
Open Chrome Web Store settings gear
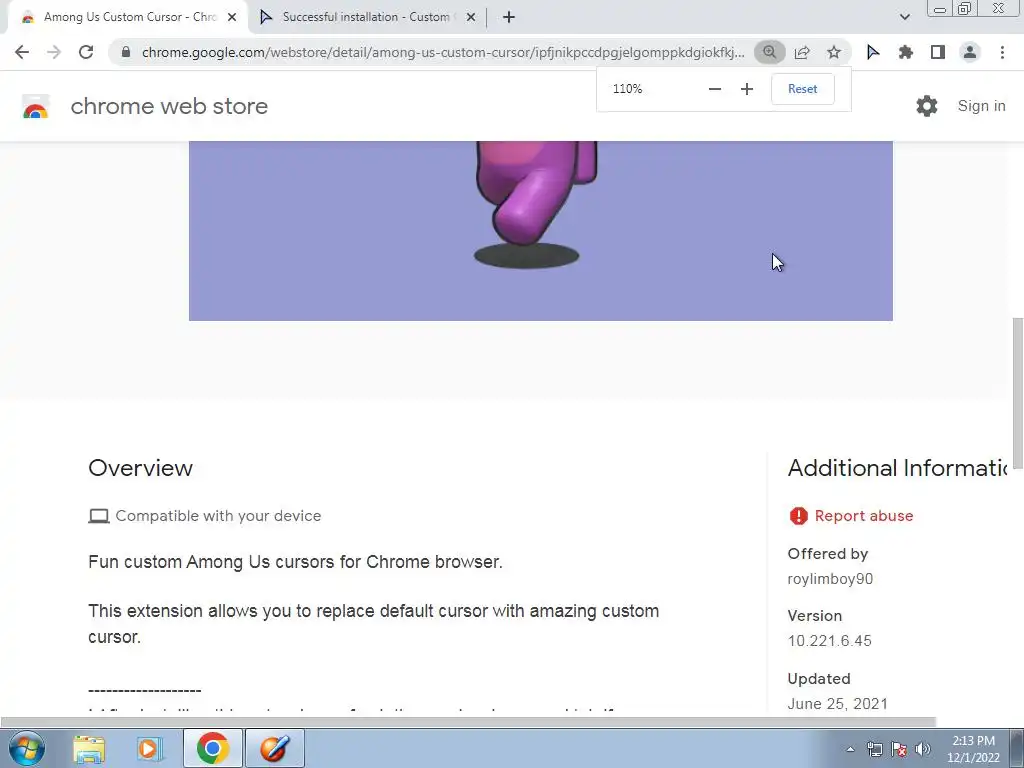click(927, 106)
